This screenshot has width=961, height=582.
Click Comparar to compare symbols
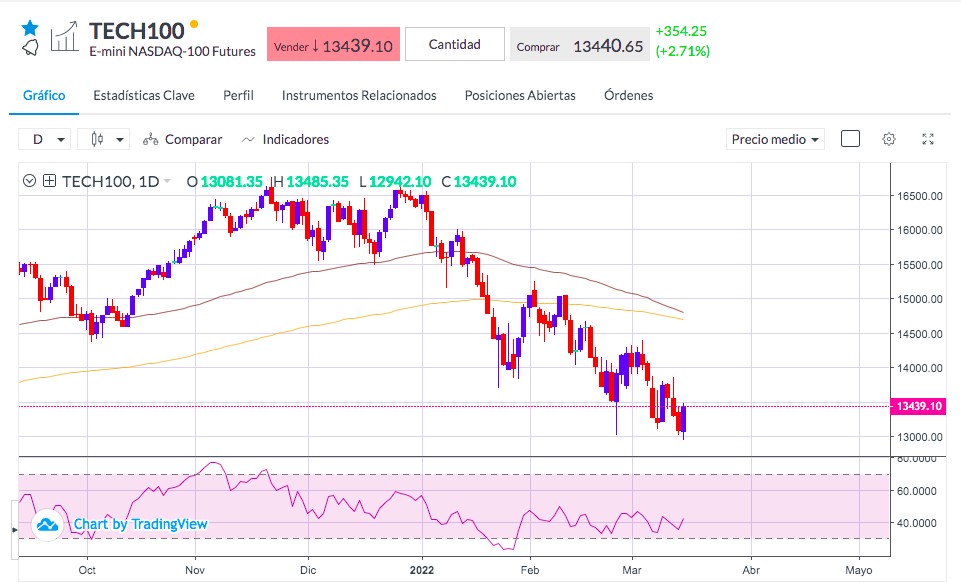pos(183,140)
